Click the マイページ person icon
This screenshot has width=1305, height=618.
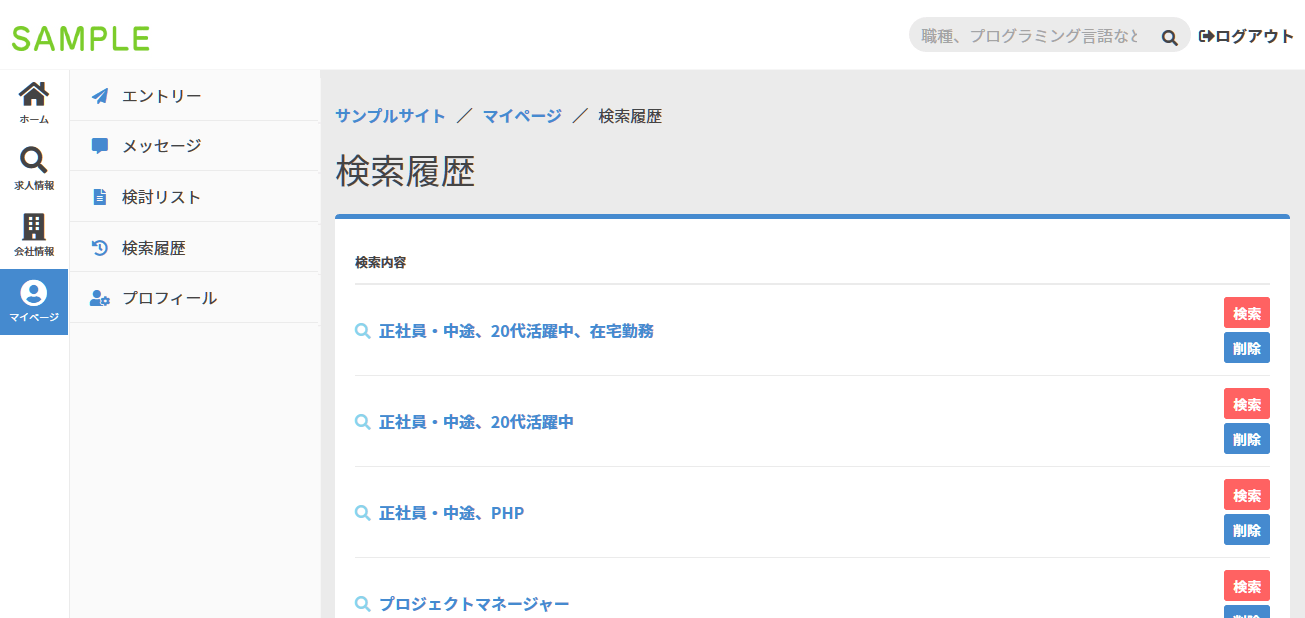[33, 293]
